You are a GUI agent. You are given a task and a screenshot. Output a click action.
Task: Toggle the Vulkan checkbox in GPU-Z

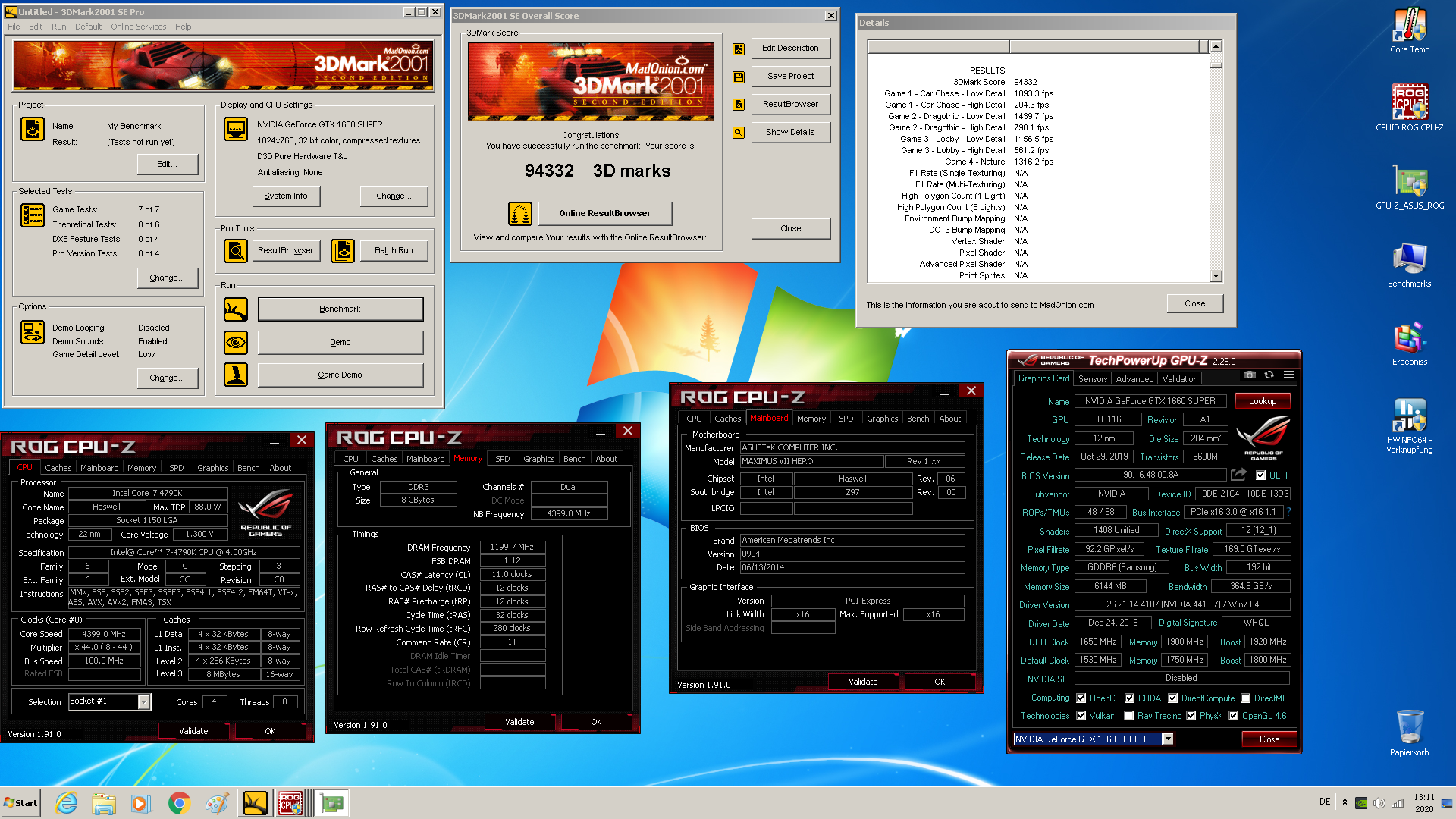coord(1081,716)
